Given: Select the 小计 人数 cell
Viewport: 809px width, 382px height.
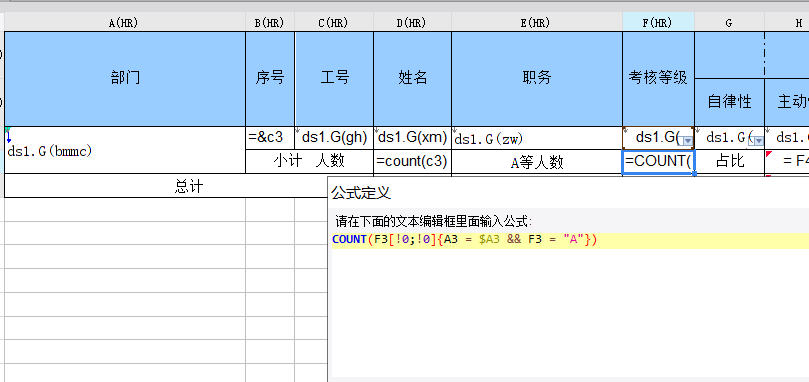Looking at the screenshot, I should click(x=310, y=162).
